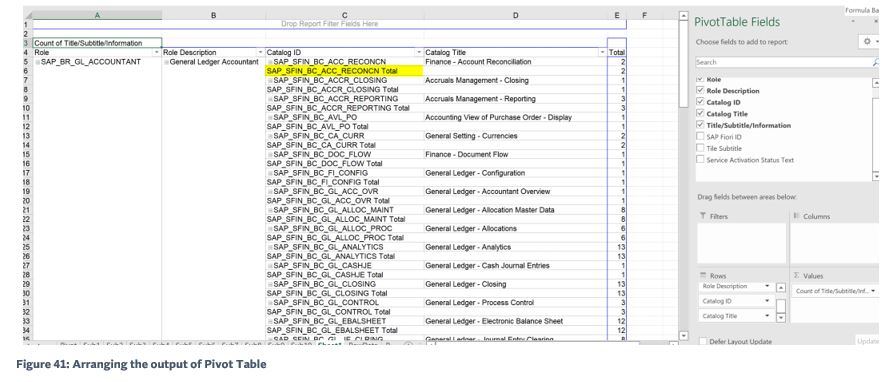Viewport: 885px width, 382px height.
Task: Check Service Activation Status Text field
Action: pos(700,160)
